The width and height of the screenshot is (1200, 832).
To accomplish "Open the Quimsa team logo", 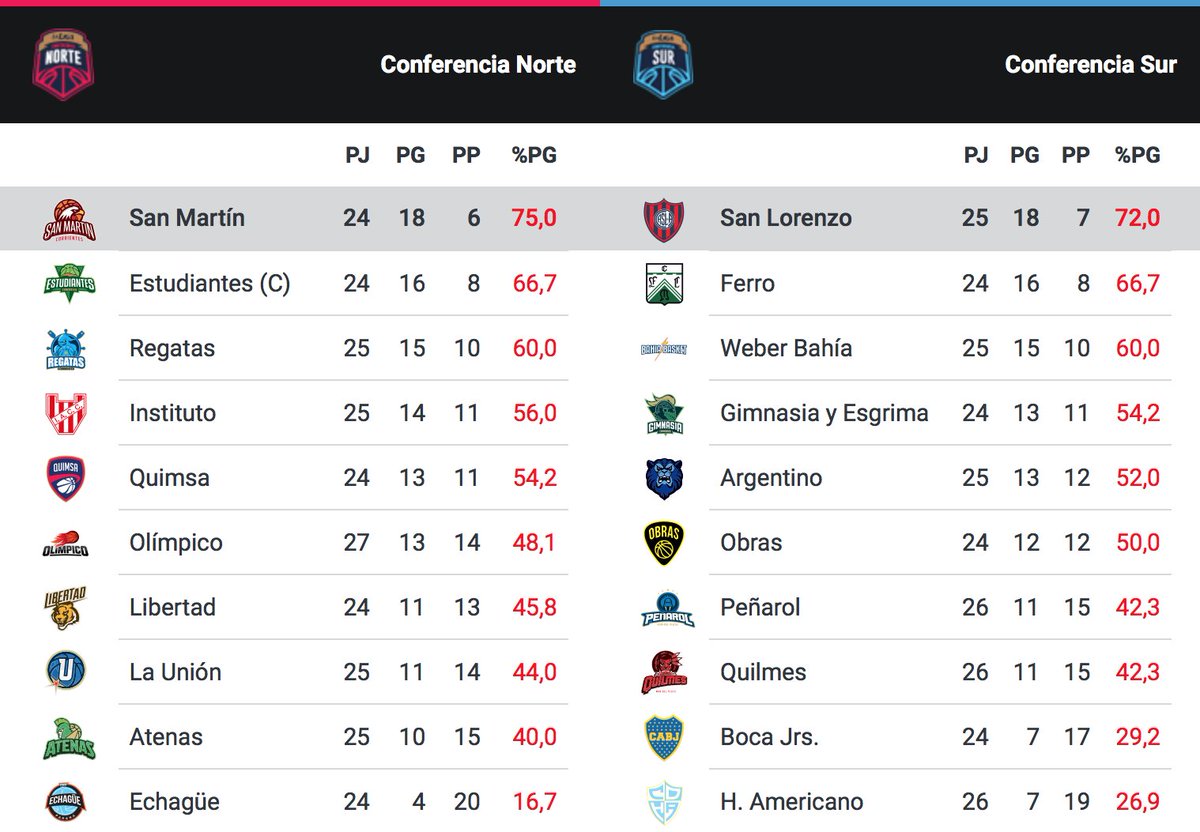I will tap(66, 478).
